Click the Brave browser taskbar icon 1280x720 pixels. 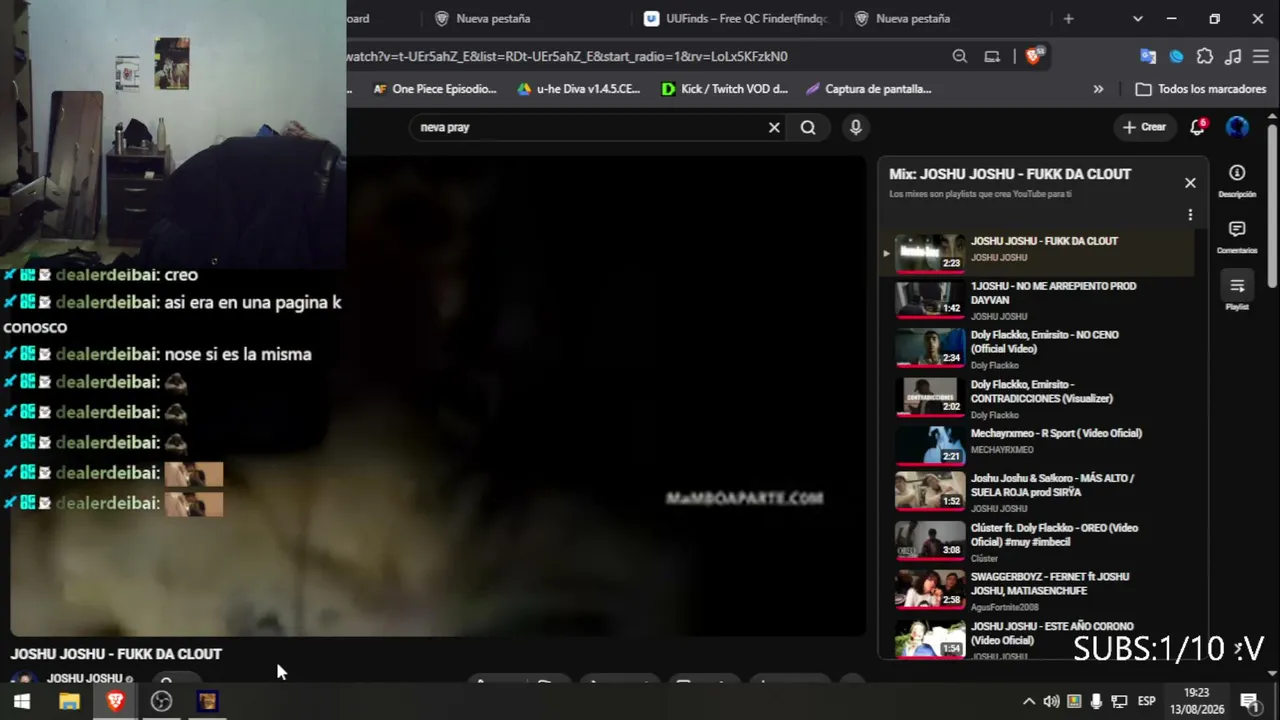click(115, 701)
